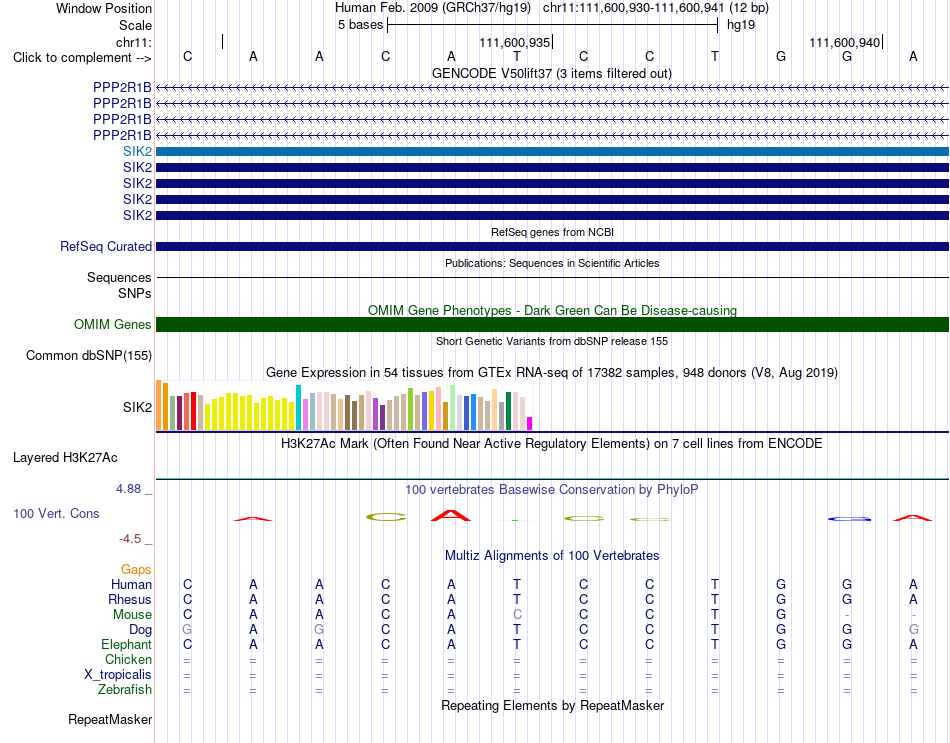
Task: Click the Mouse species label
Action: [x=132, y=615]
